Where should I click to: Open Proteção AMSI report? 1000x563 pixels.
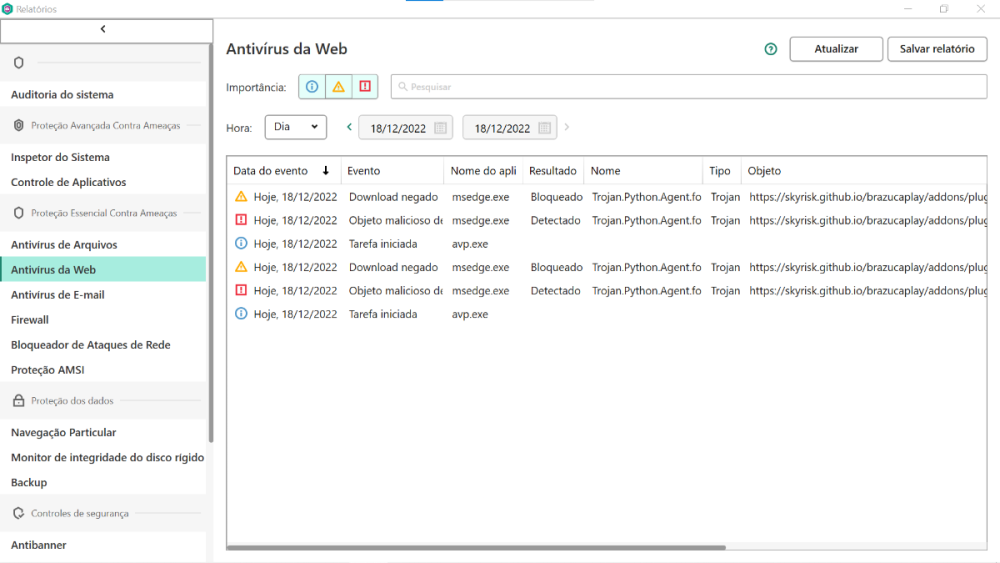47,370
